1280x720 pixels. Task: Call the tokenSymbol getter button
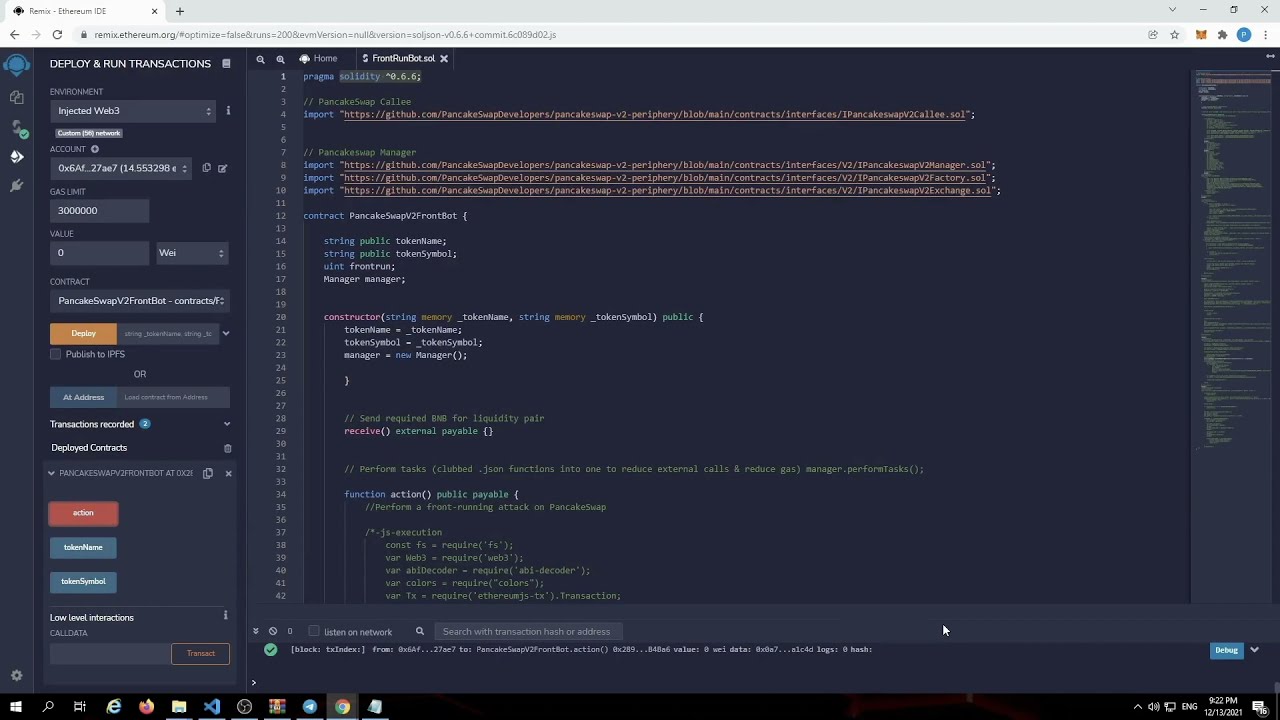click(83, 581)
